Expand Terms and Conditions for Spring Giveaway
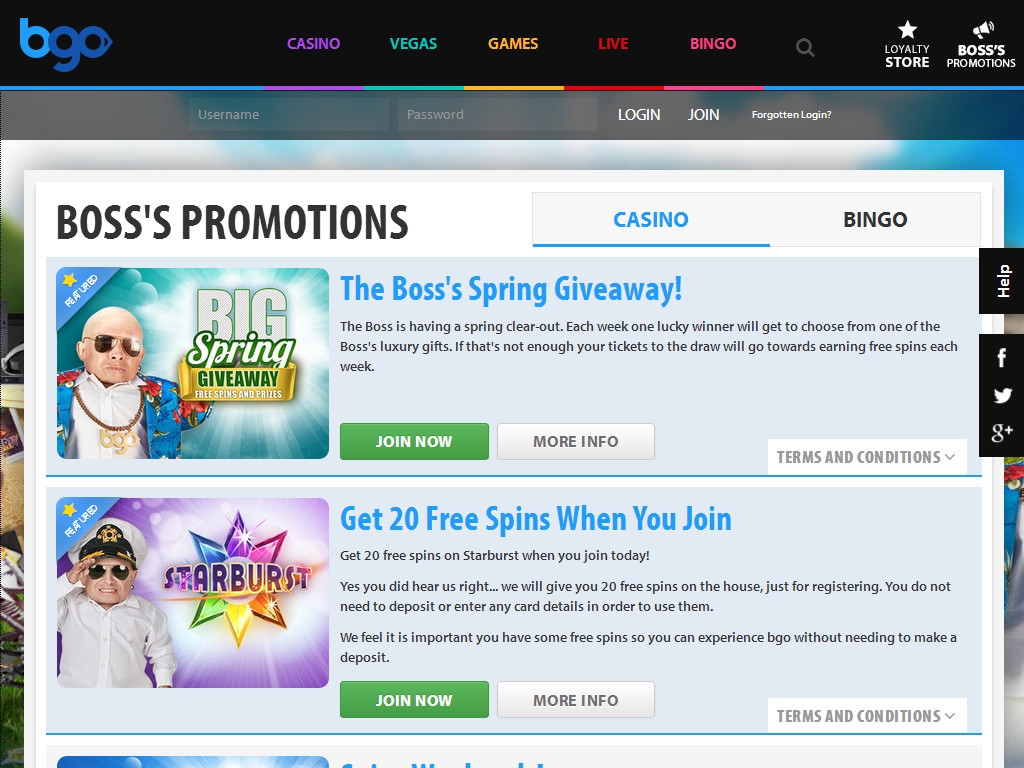 tap(867, 457)
